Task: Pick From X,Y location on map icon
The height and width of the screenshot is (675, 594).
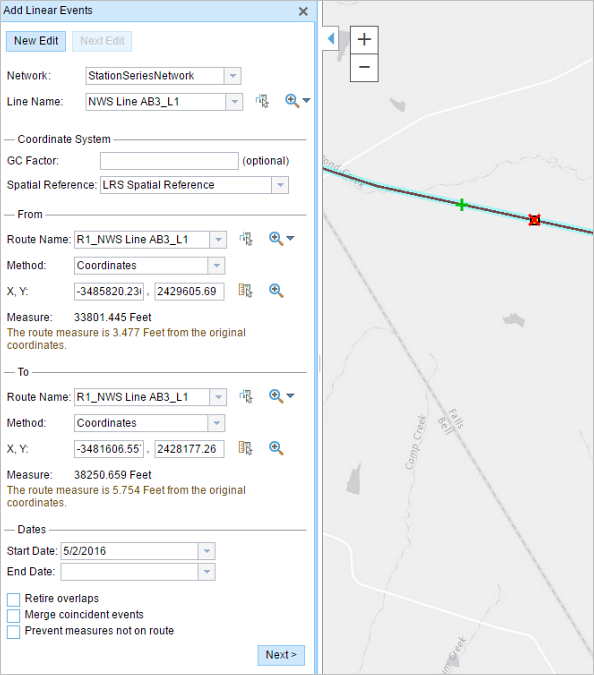Action: [246, 291]
